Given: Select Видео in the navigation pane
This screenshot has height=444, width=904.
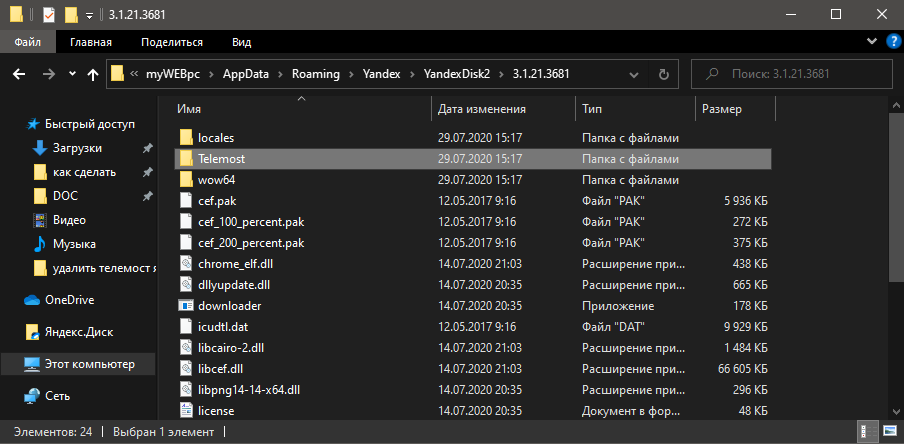Looking at the screenshot, I should click(x=69, y=220).
